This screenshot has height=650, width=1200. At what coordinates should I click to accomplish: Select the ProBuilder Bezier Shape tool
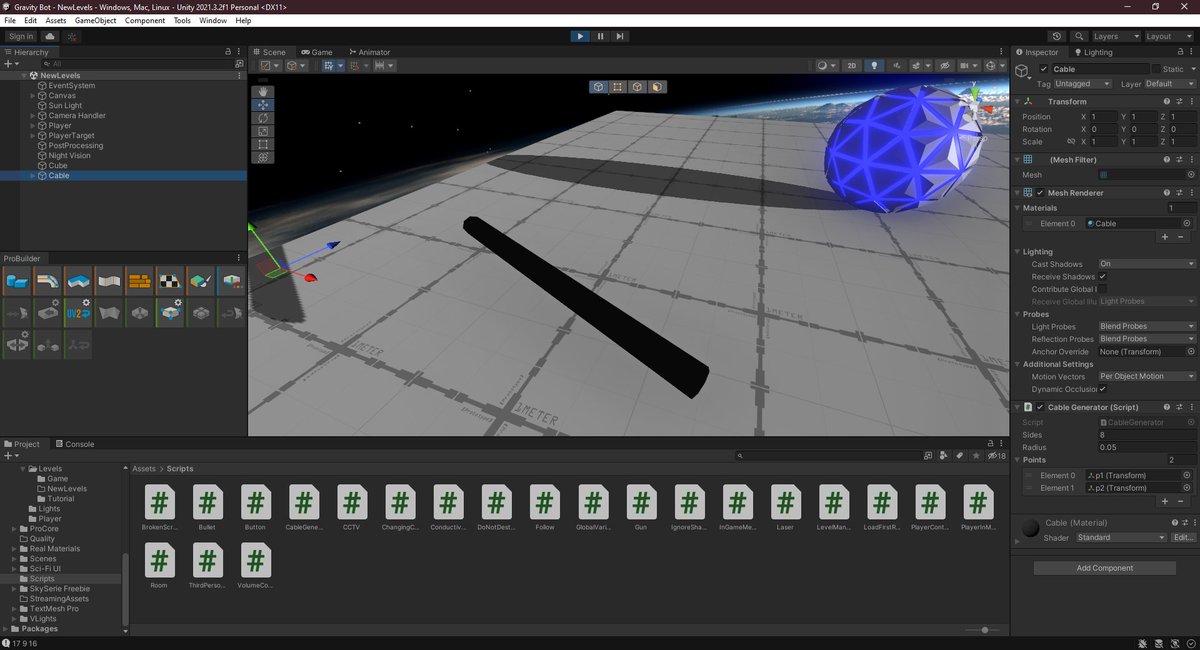point(49,282)
